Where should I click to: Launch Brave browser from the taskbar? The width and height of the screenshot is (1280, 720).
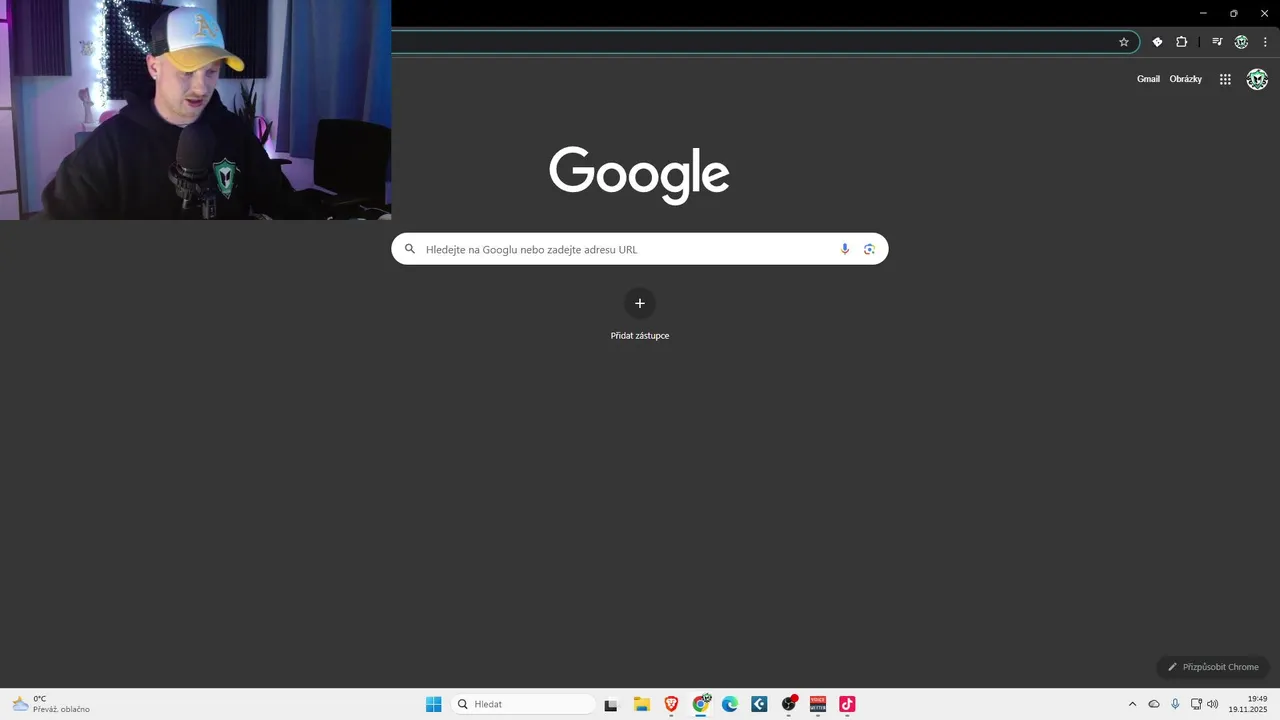671,704
